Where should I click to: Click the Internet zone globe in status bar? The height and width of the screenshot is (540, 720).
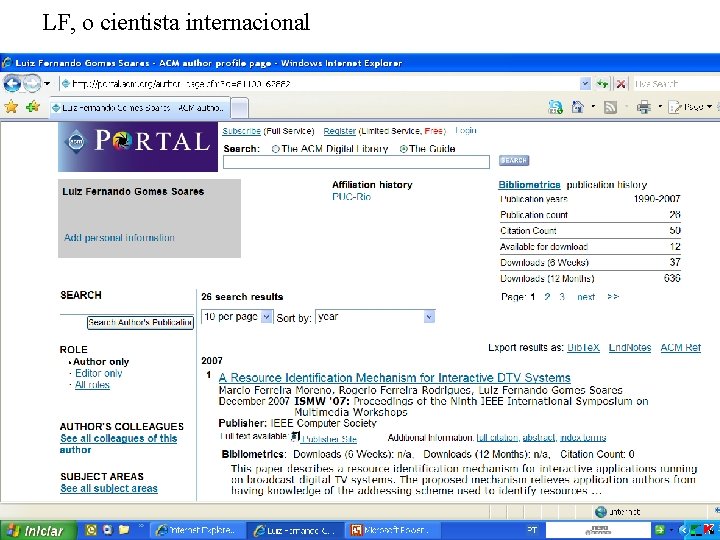click(x=601, y=512)
